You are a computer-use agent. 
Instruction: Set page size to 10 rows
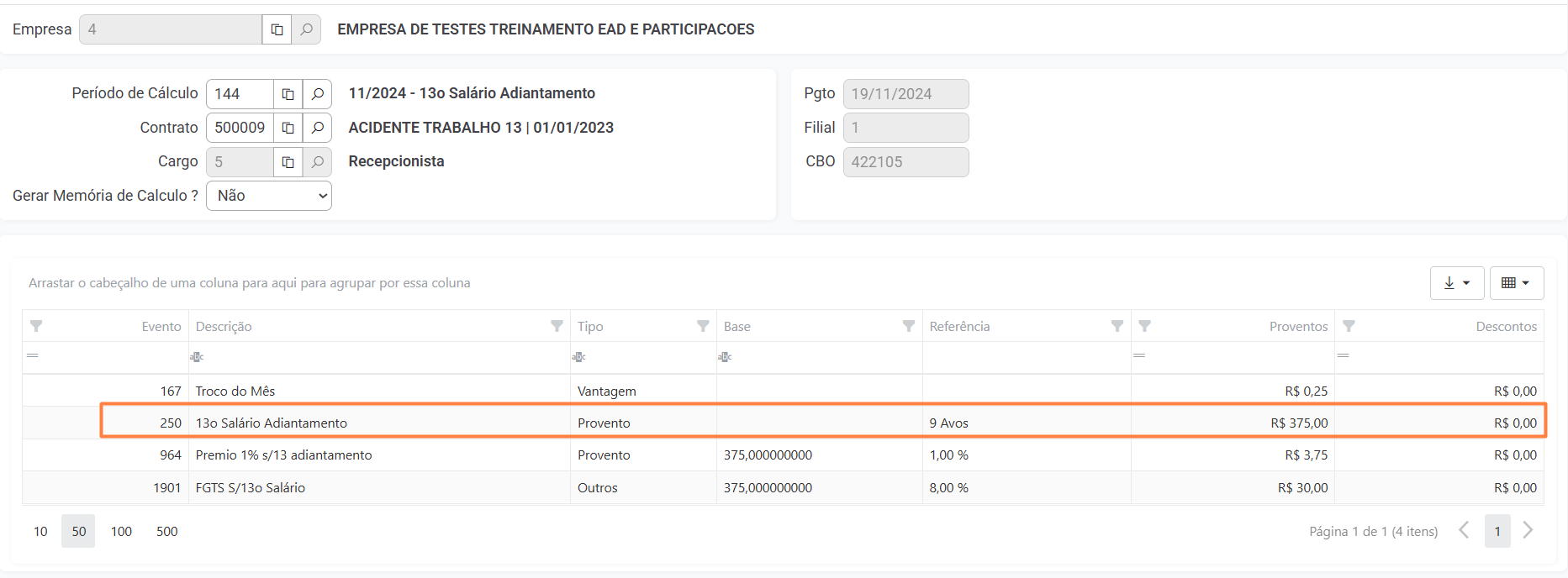pos(40,531)
